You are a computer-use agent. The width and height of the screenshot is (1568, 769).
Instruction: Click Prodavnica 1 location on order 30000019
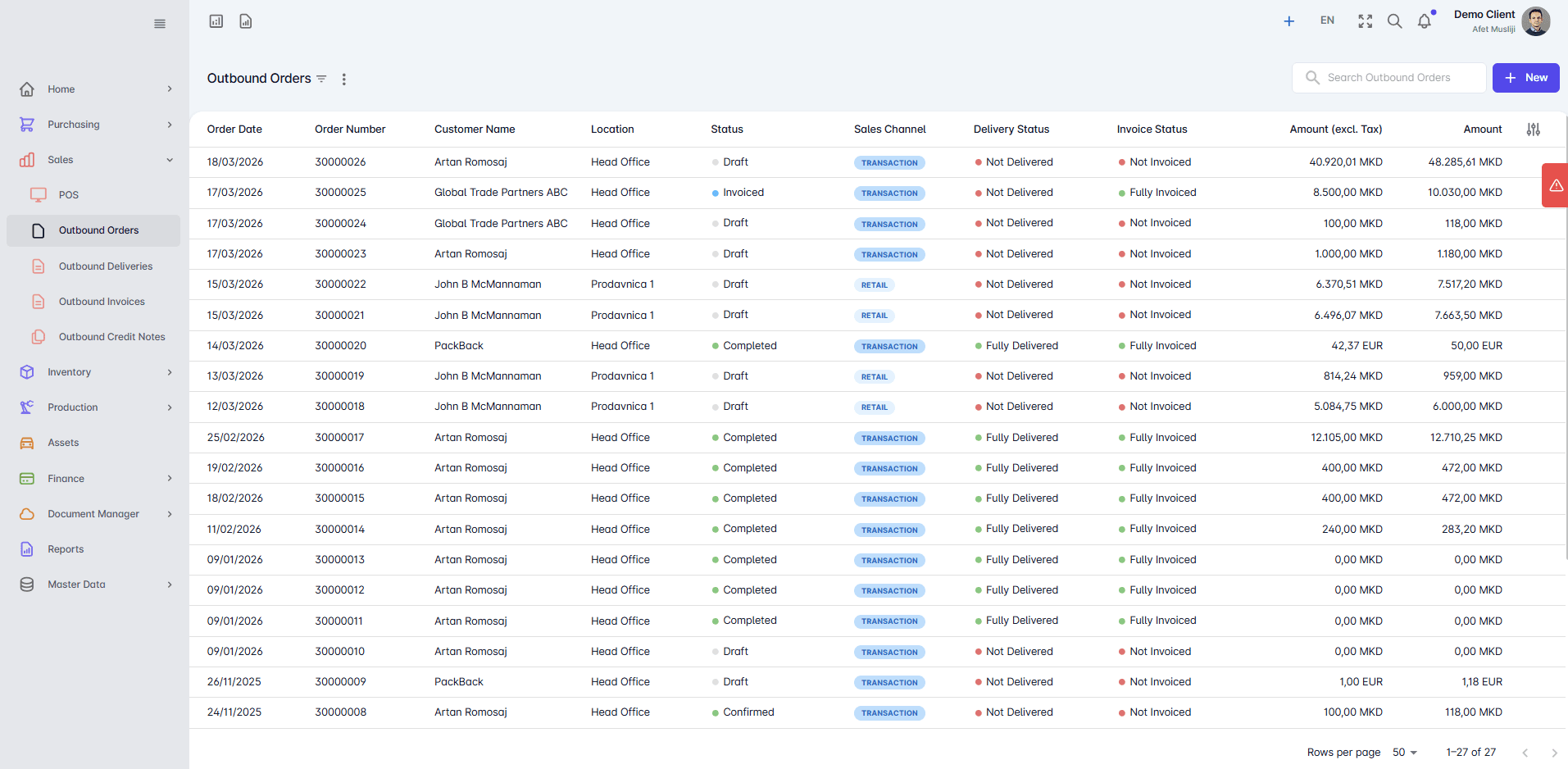point(622,376)
